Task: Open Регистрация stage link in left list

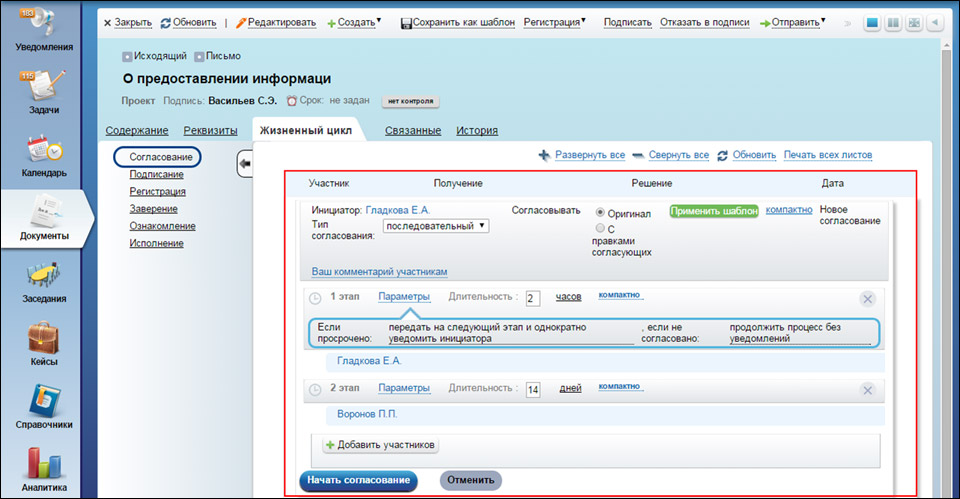Action: click(157, 192)
